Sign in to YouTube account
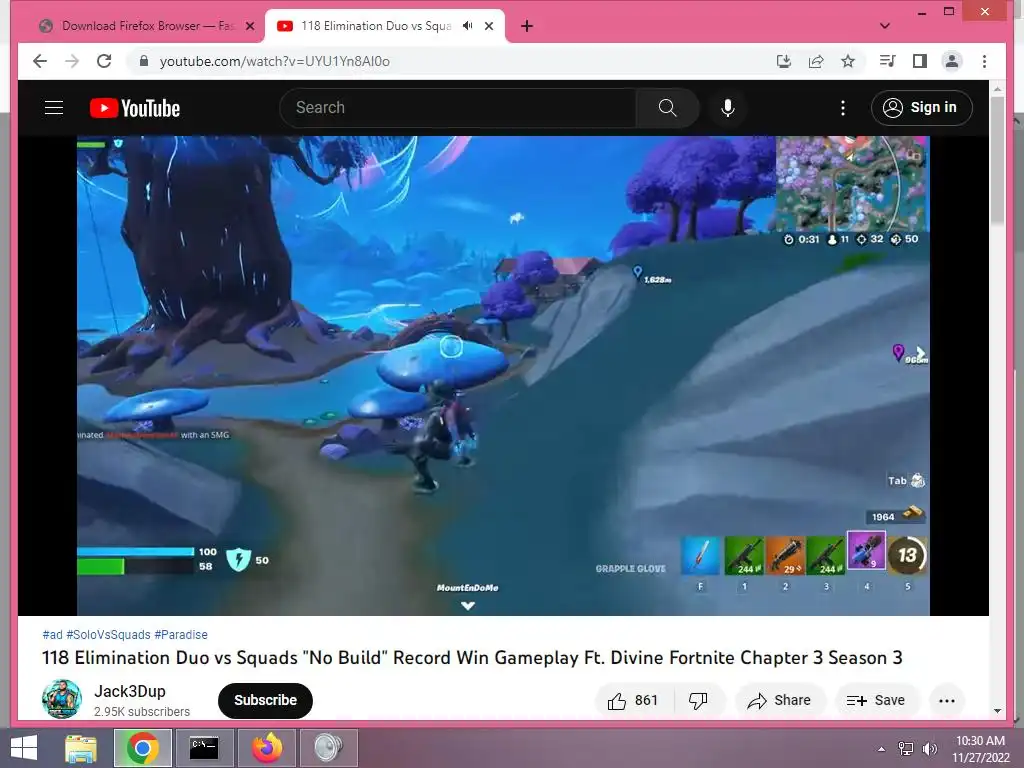1024x768 pixels. click(x=921, y=108)
